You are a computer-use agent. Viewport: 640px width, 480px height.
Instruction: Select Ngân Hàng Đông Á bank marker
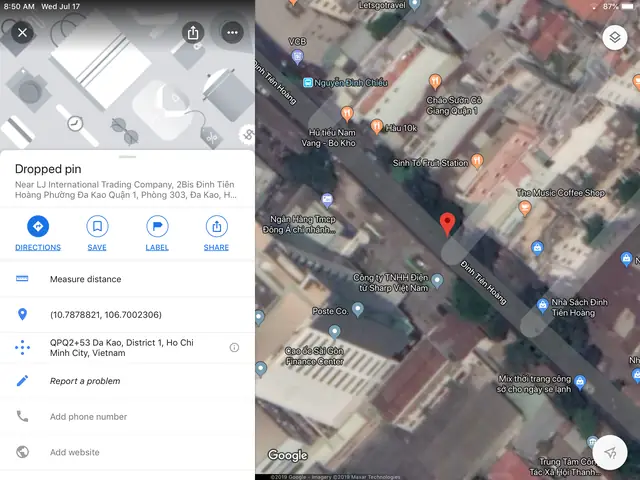point(327,200)
